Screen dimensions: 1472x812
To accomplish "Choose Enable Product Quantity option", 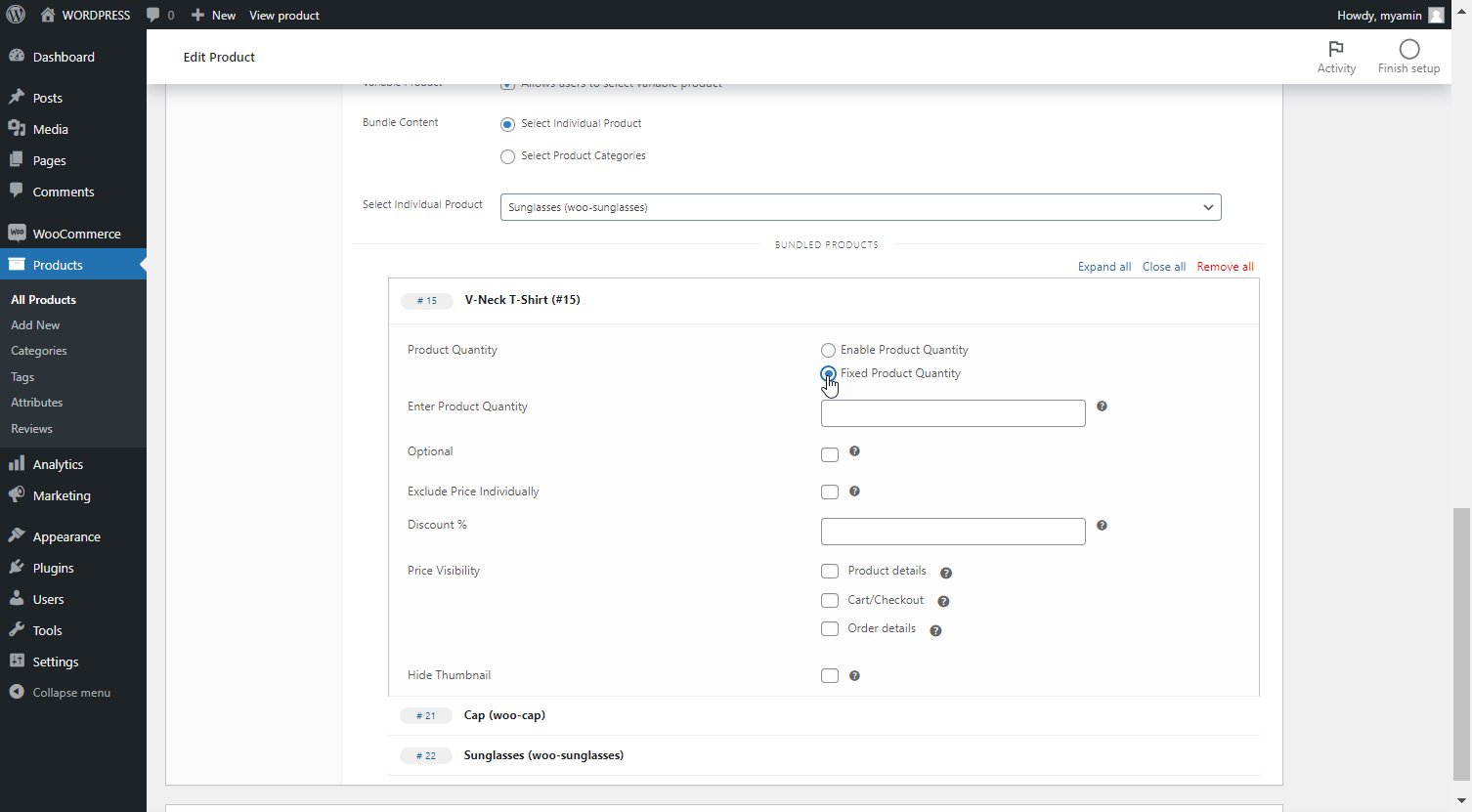I will [x=828, y=350].
